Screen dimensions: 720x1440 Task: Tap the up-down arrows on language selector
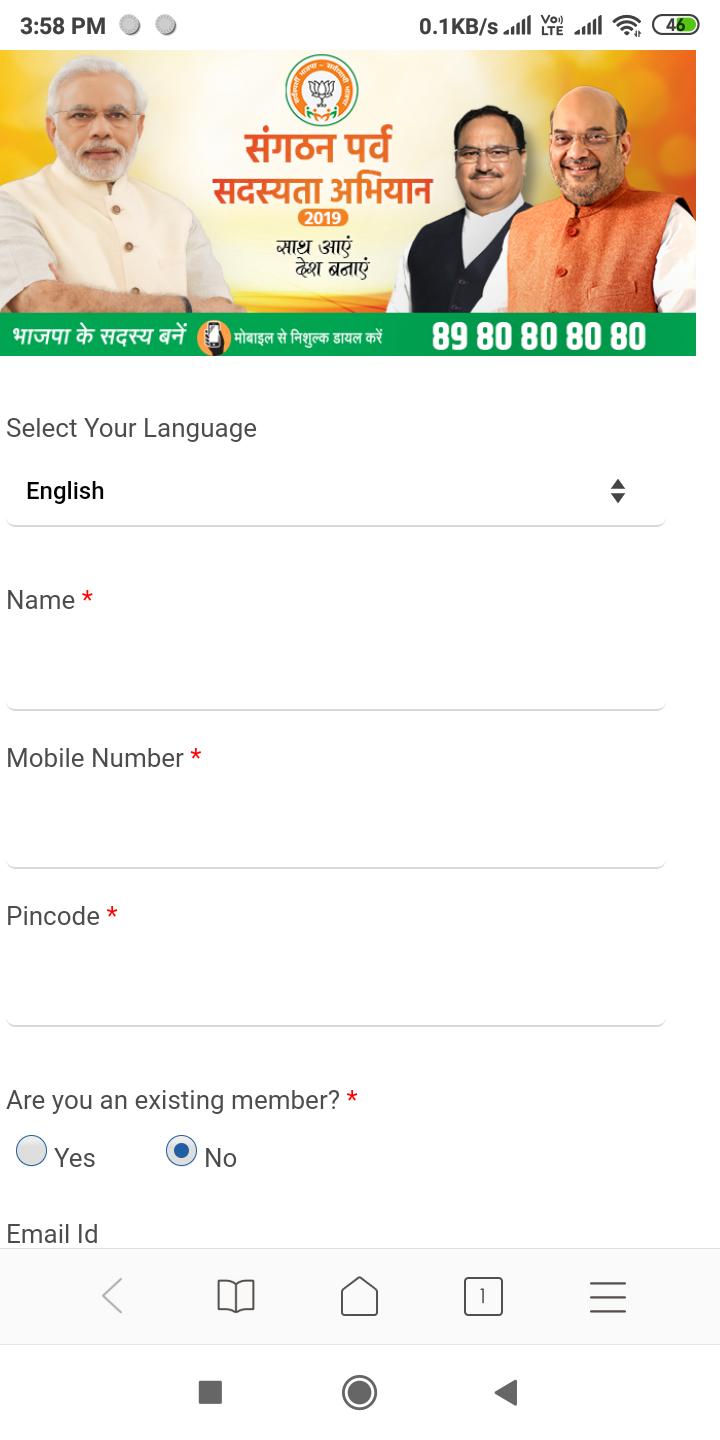click(x=618, y=491)
